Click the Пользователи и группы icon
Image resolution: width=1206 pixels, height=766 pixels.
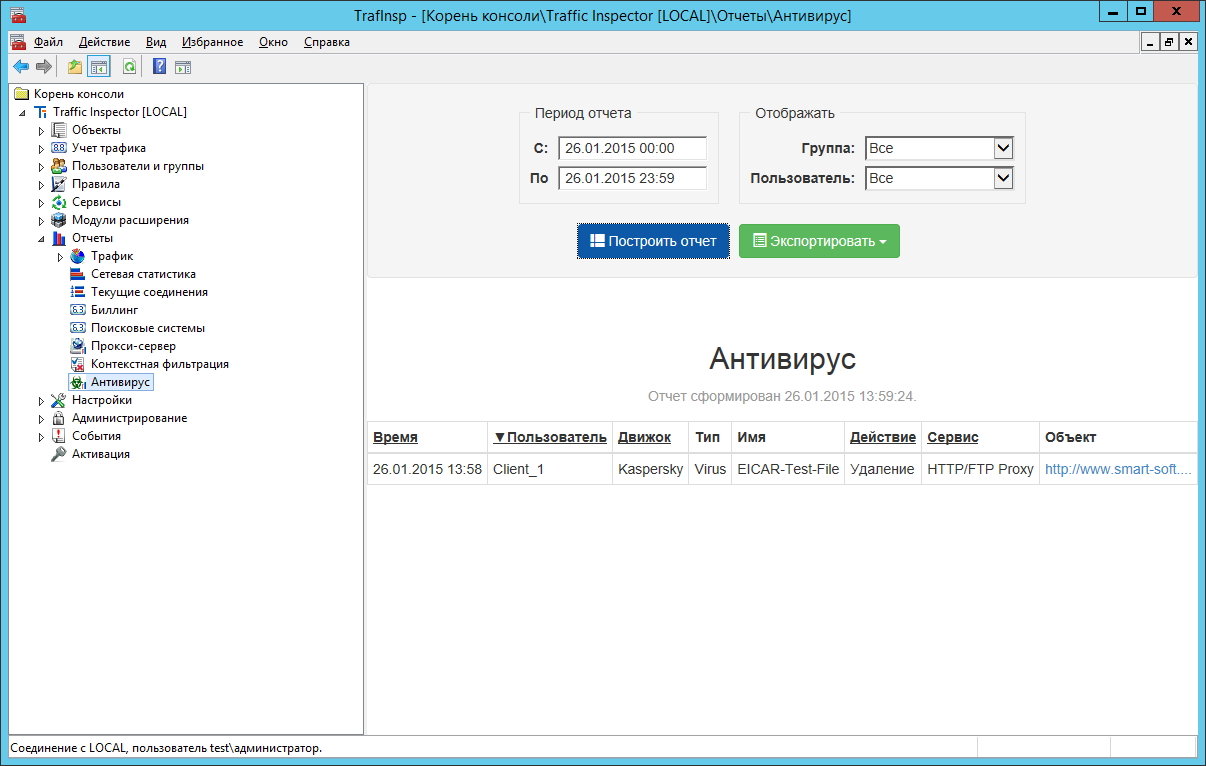pyautogui.click(x=59, y=166)
